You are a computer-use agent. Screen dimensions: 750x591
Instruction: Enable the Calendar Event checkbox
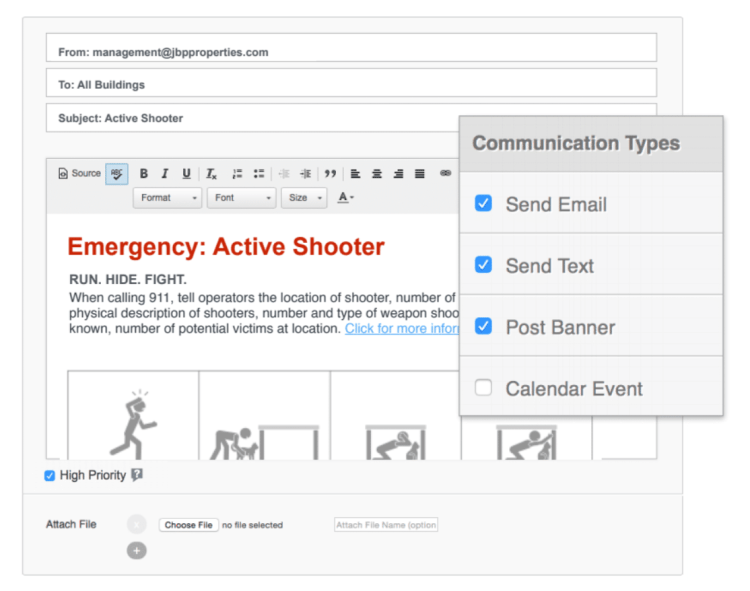[483, 388]
